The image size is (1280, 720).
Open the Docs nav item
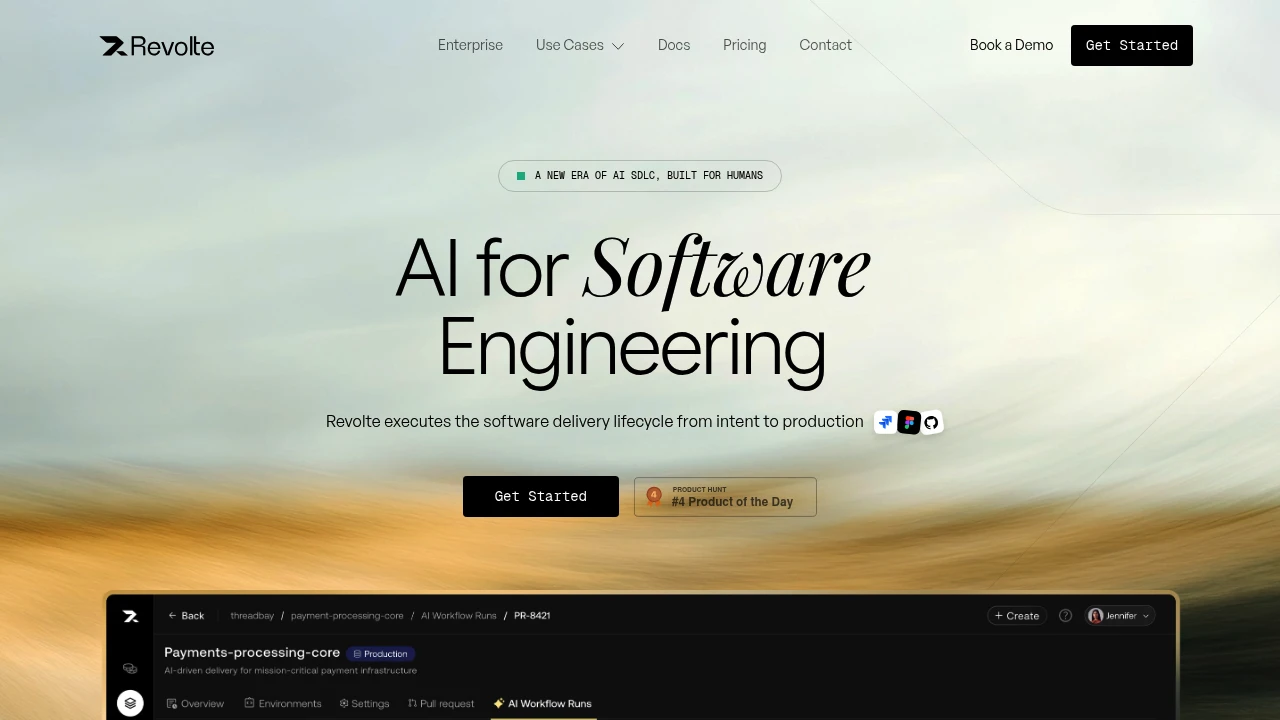[674, 45]
